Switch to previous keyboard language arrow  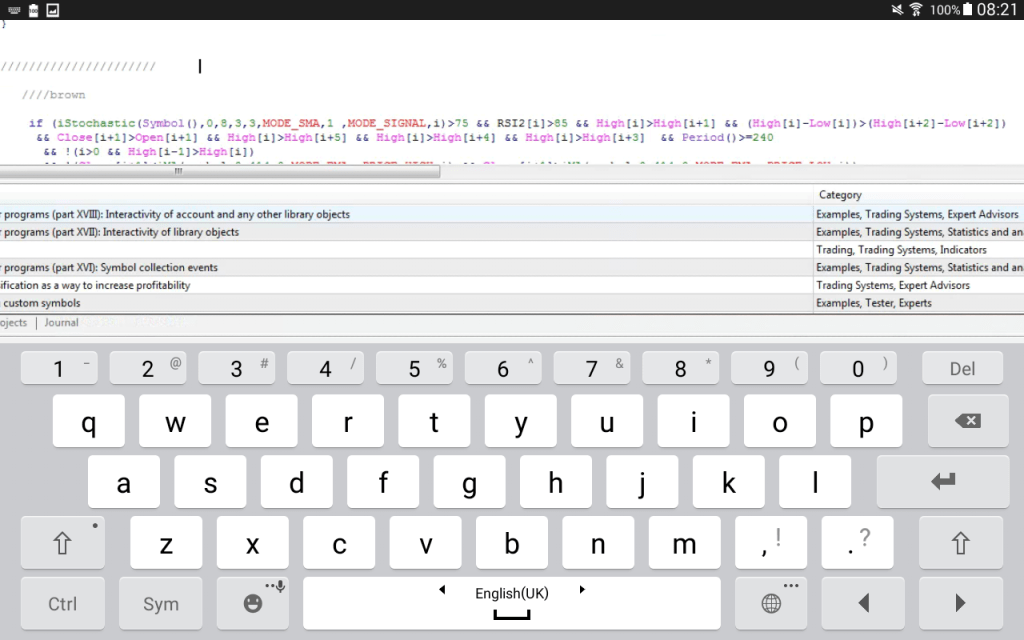pyautogui.click(x=442, y=590)
